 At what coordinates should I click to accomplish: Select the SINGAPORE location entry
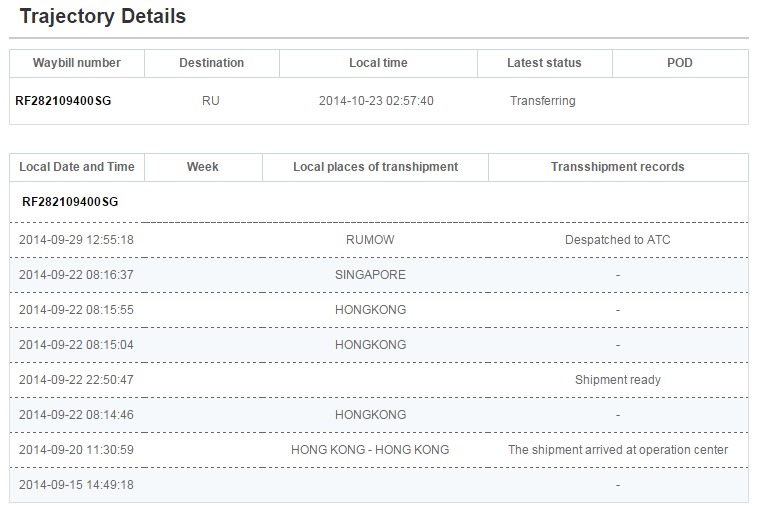tap(370, 275)
